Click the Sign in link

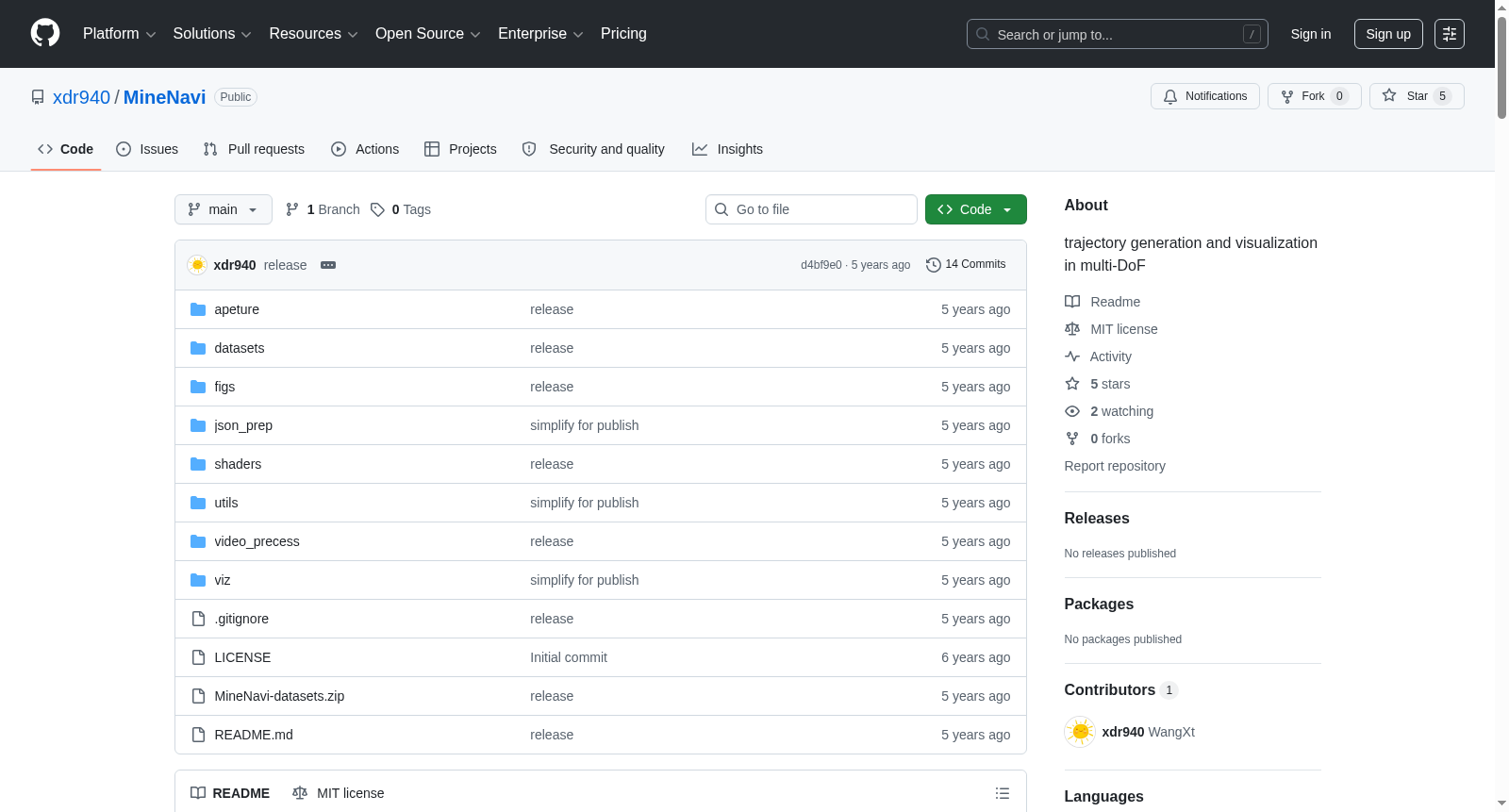[1311, 34]
